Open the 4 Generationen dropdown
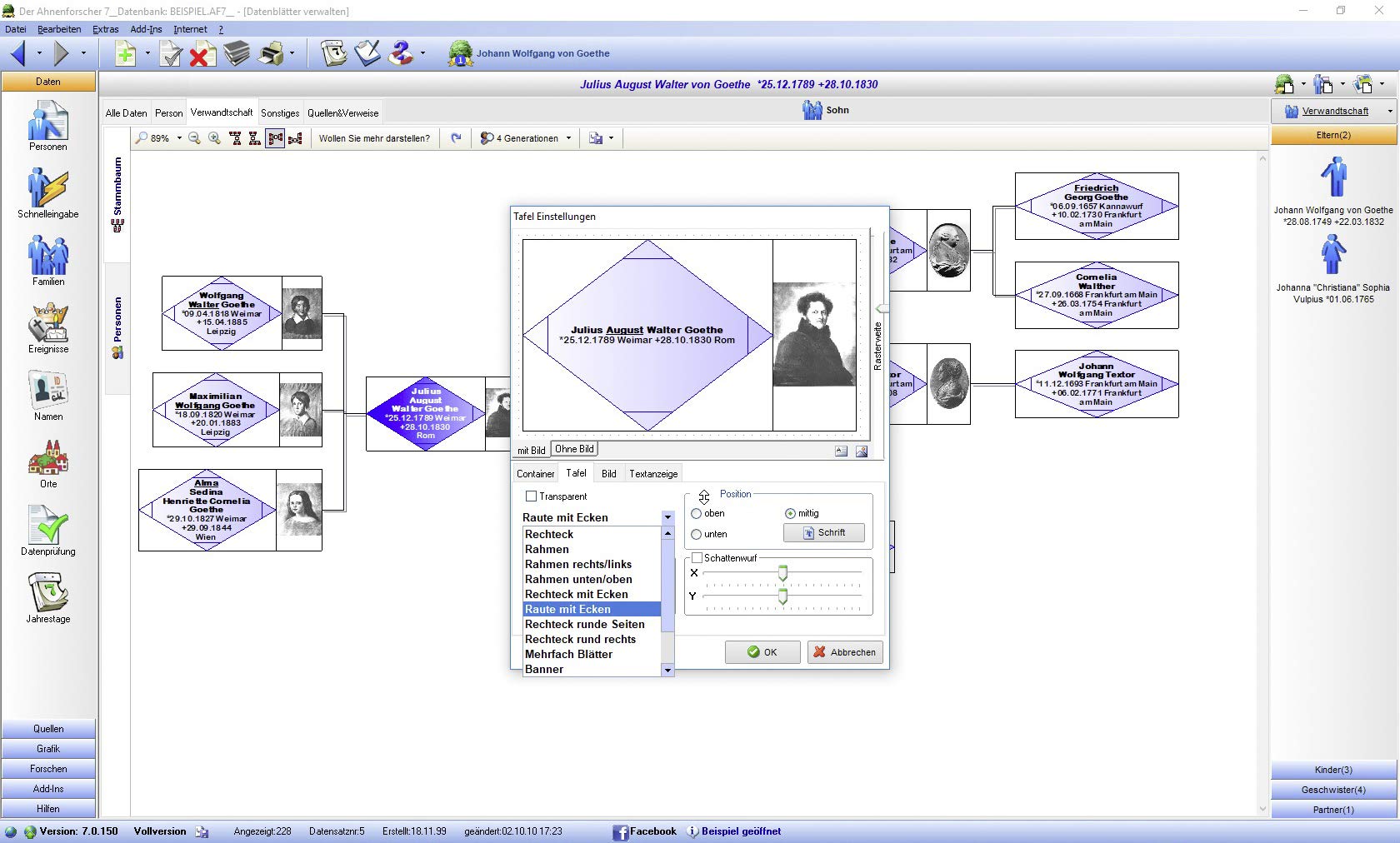Screen dimensions: 1400x843 coord(526,138)
